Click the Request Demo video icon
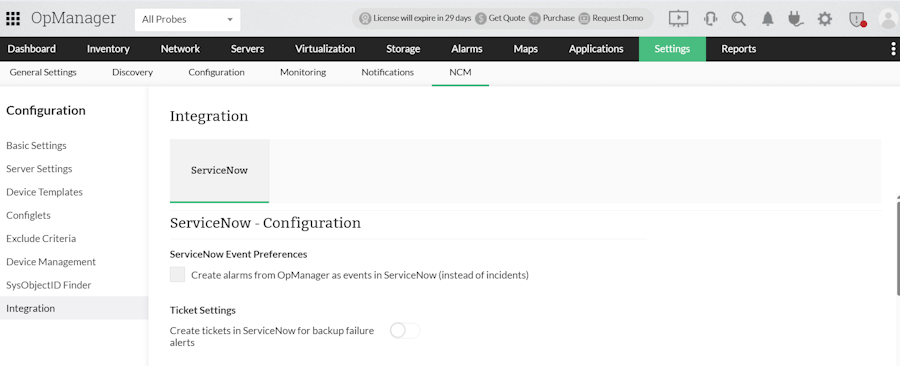 pos(584,18)
